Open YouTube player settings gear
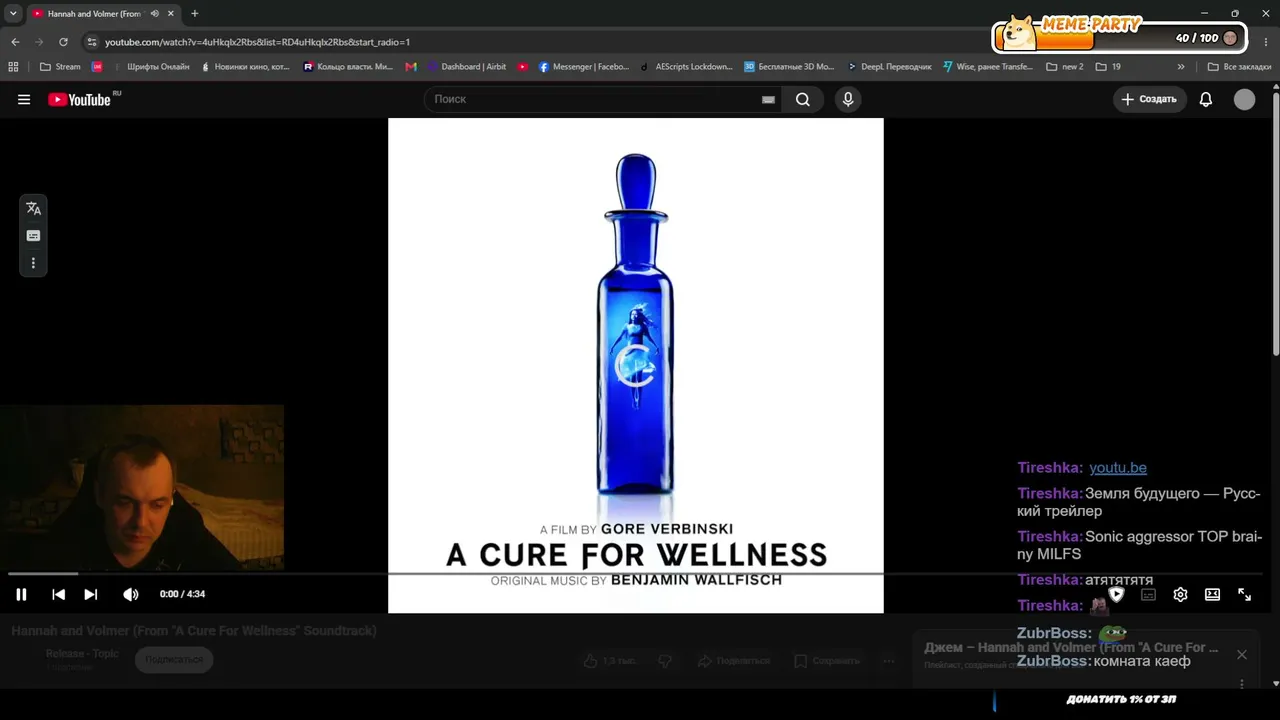 pyautogui.click(x=1180, y=594)
